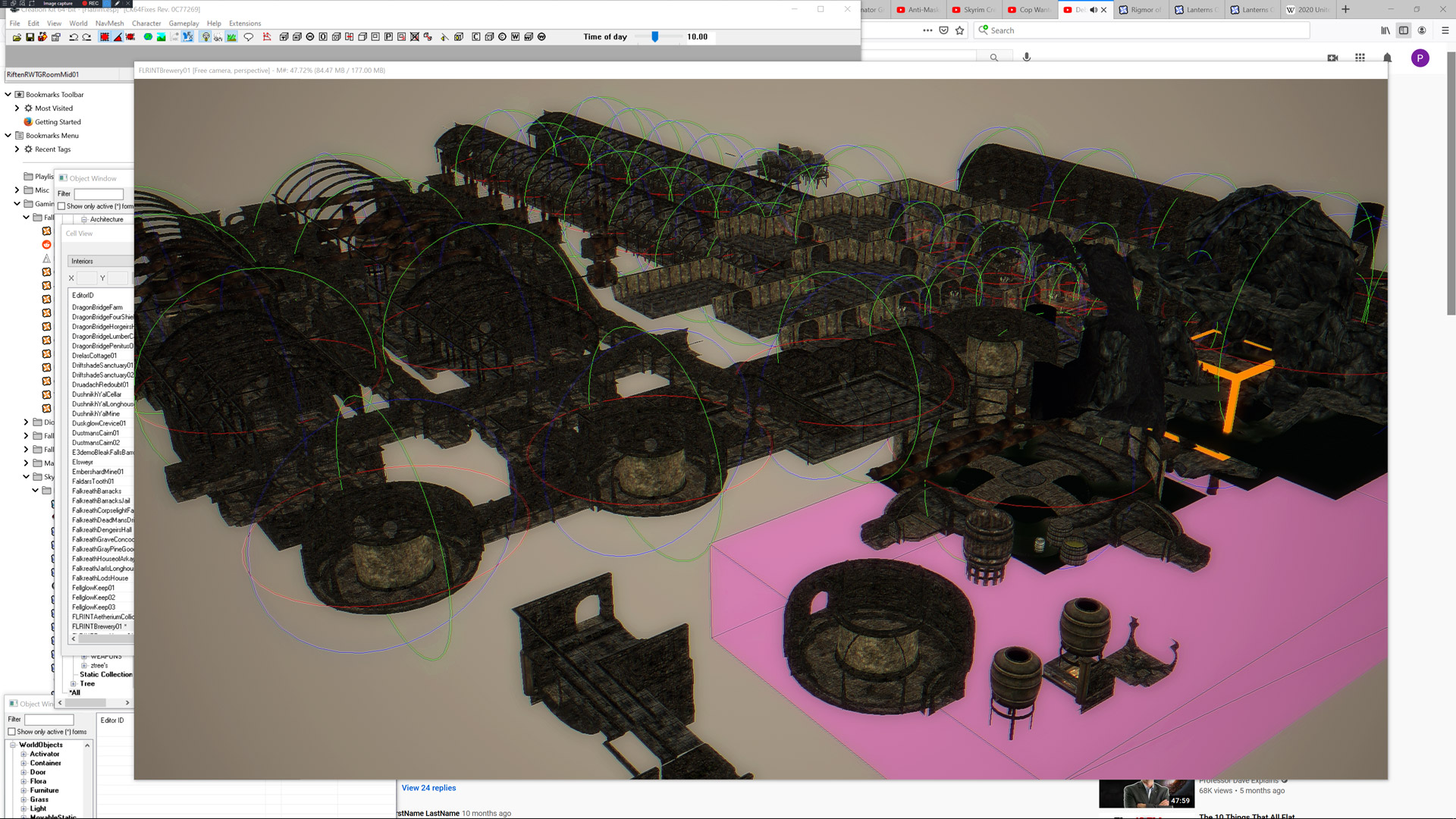
Task: Open the Gameplay menu
Action: (184, 24)
